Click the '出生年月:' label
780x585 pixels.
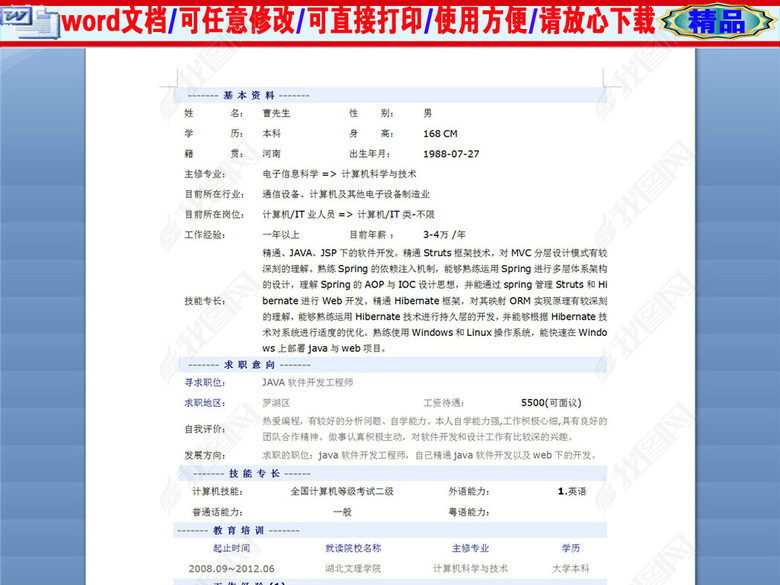click(x=370, y=154)
